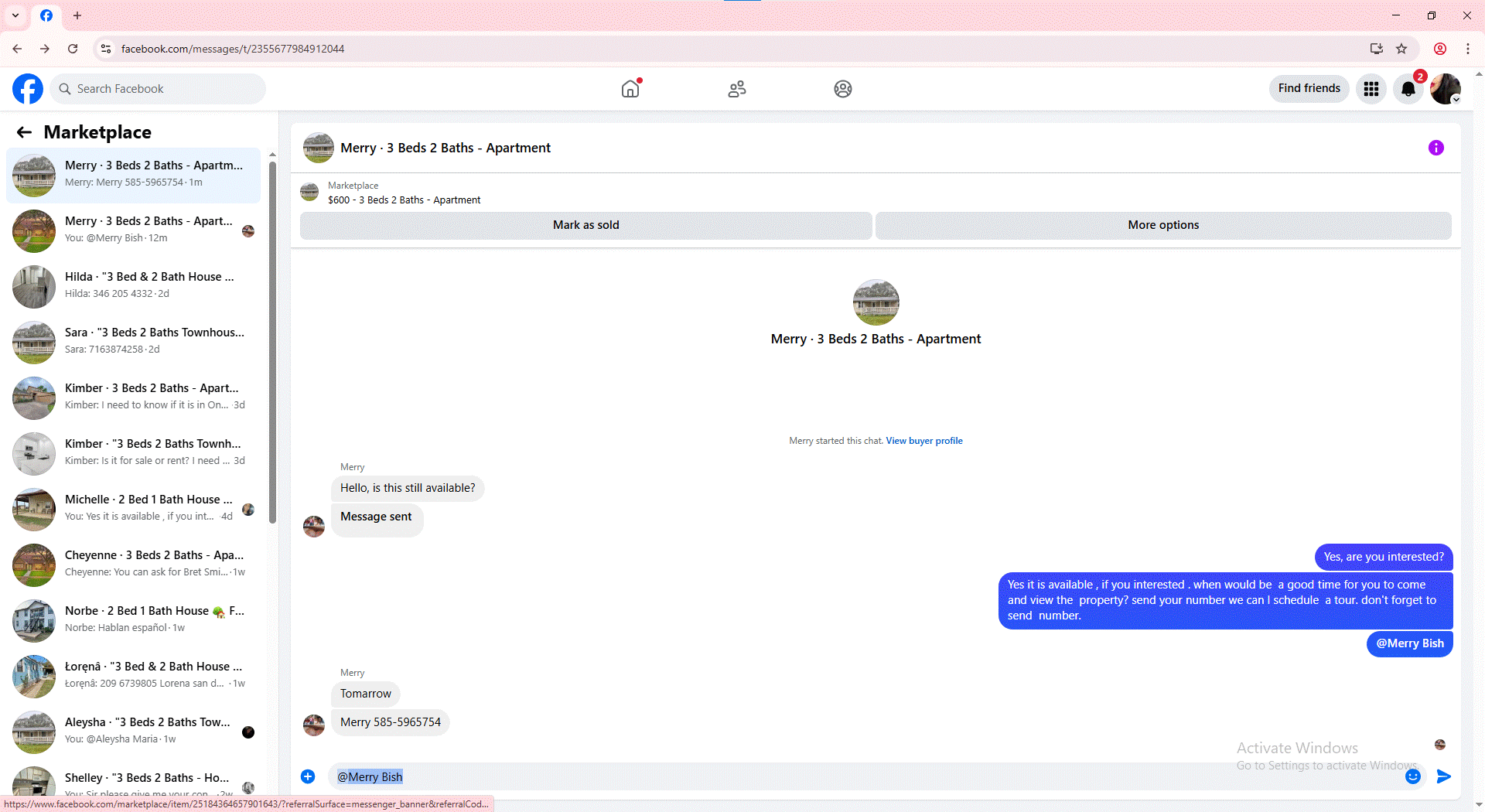The height and width of the screenshot is (812, 1485).
Task: Click the chat header title Merry · 3 Beds 2 Baths
Action: pyautogui.click(x=445, y=148)
